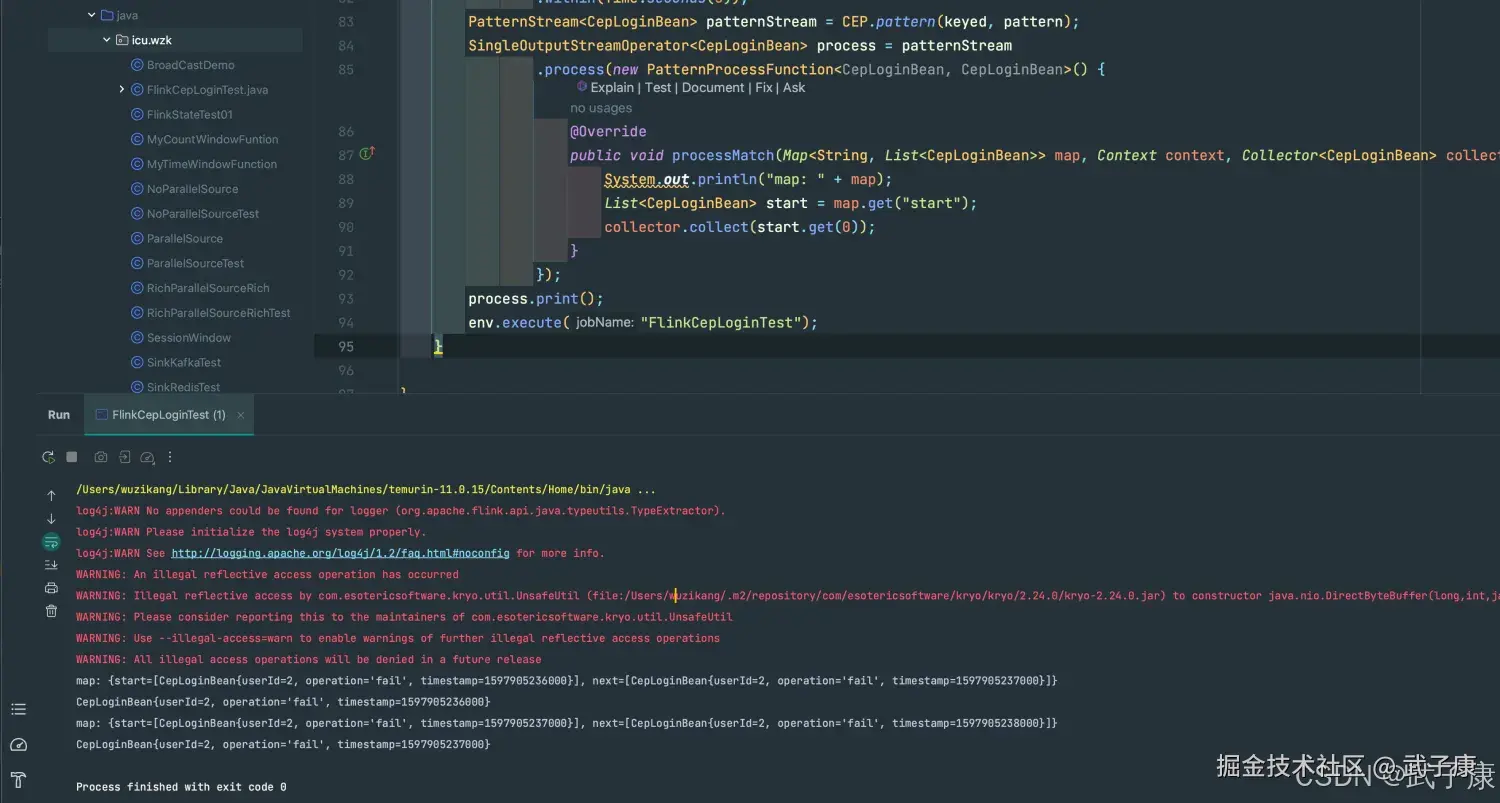The image size is (1500, 803).
Task: Collapse the icu.wzk package
Action: [x=107, y=40]
